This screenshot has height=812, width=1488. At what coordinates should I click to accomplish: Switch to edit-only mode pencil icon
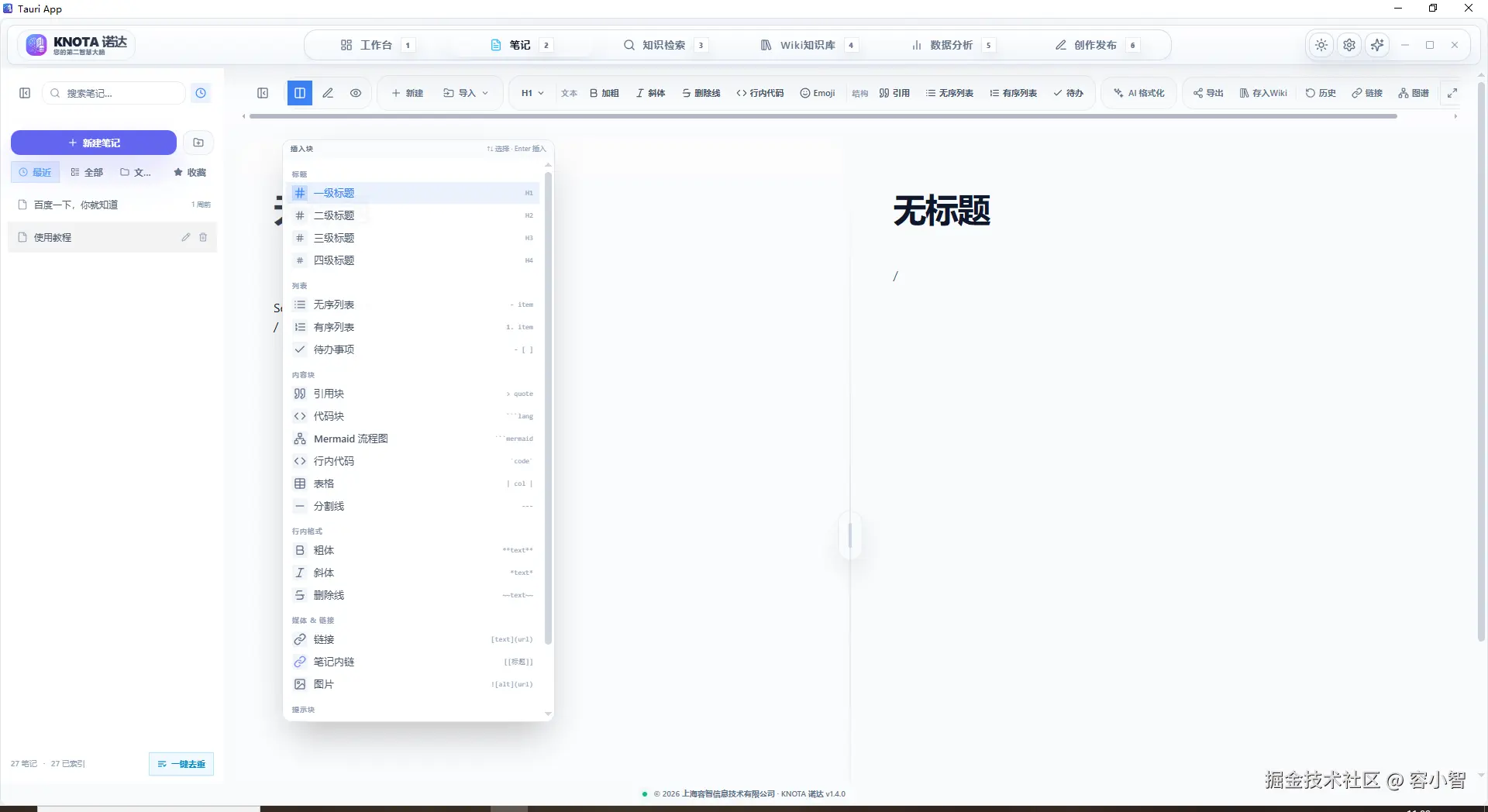(x=328, y=93)
